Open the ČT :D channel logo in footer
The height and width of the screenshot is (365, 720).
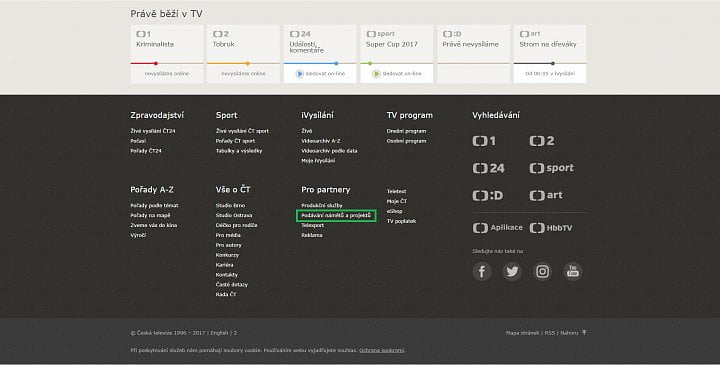pos(488,195)
